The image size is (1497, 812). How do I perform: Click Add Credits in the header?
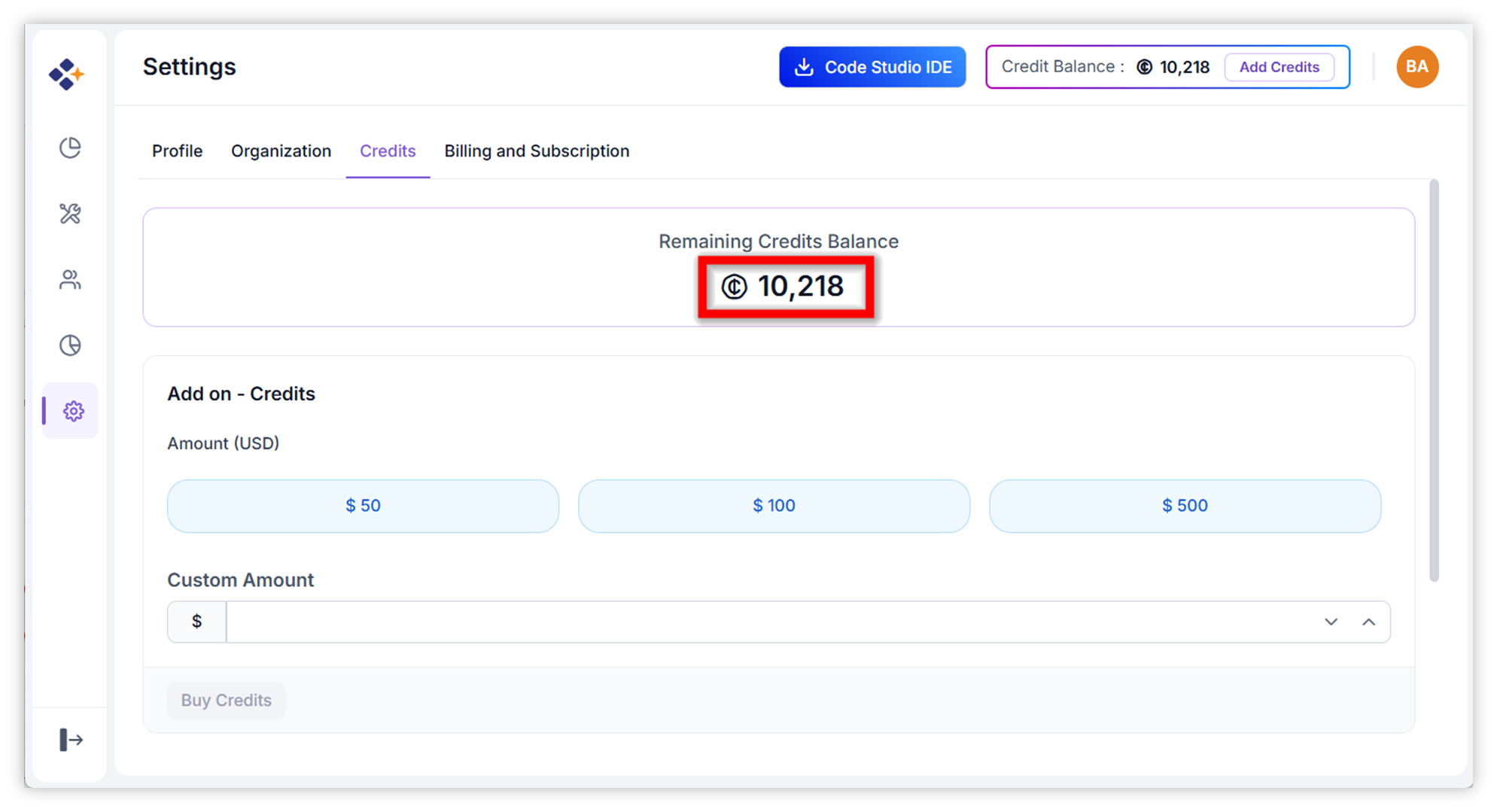pos(1279,67)
